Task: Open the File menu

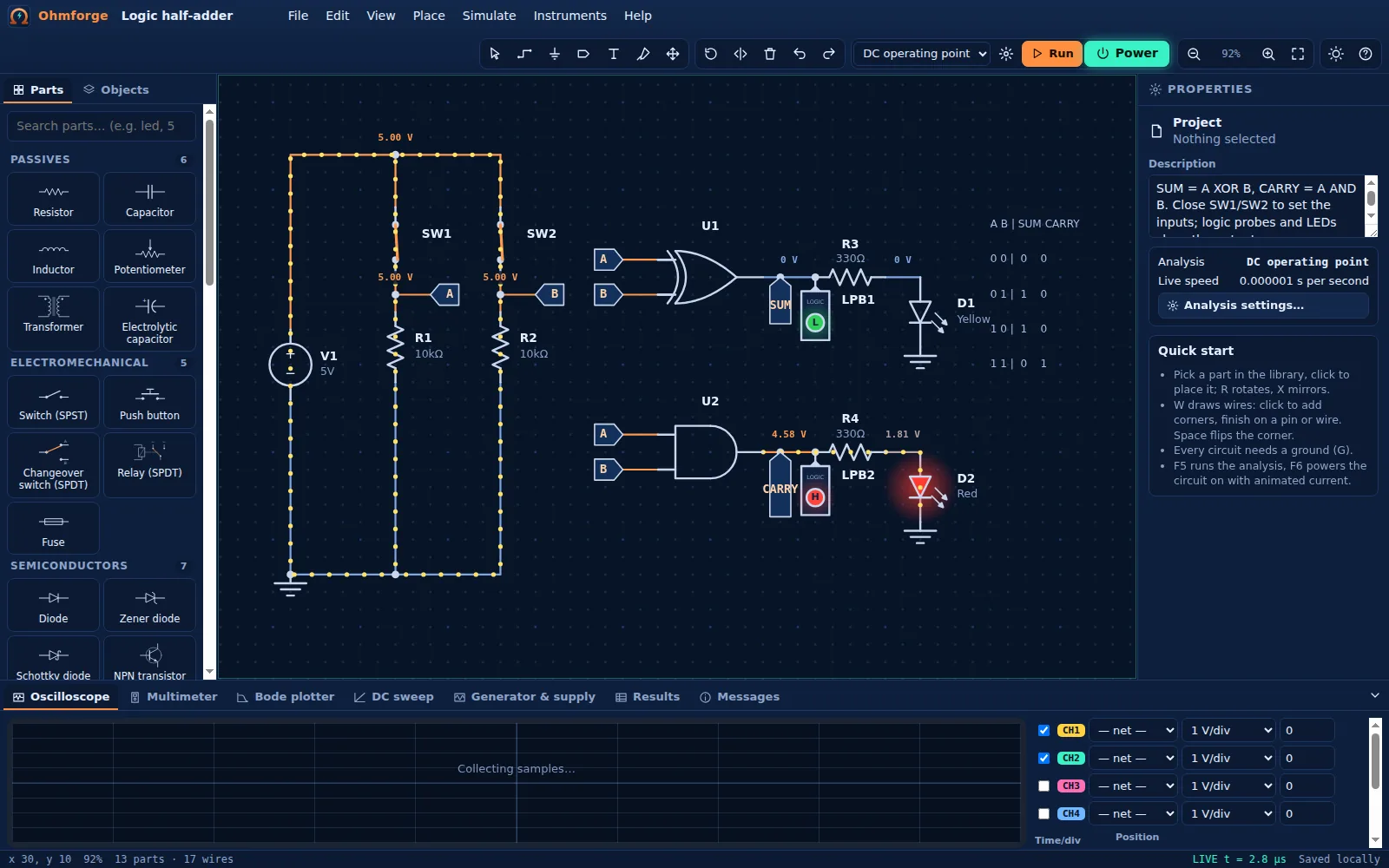Action: [298, 16]
